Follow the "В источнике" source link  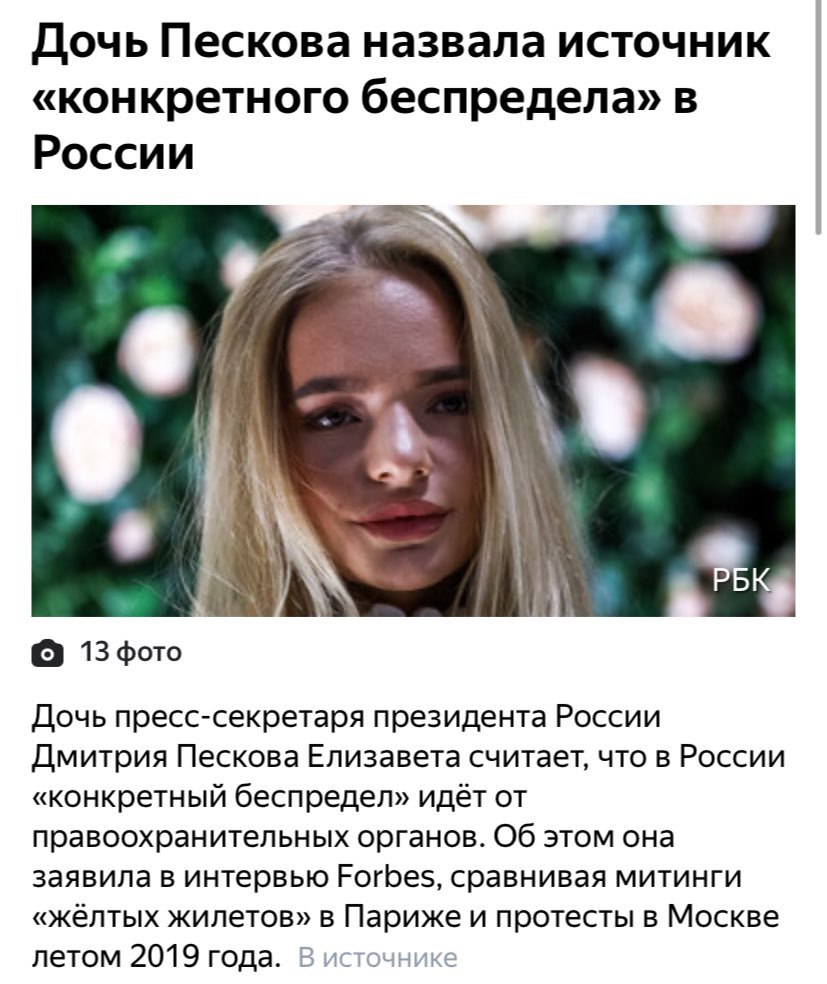(377, 958)
